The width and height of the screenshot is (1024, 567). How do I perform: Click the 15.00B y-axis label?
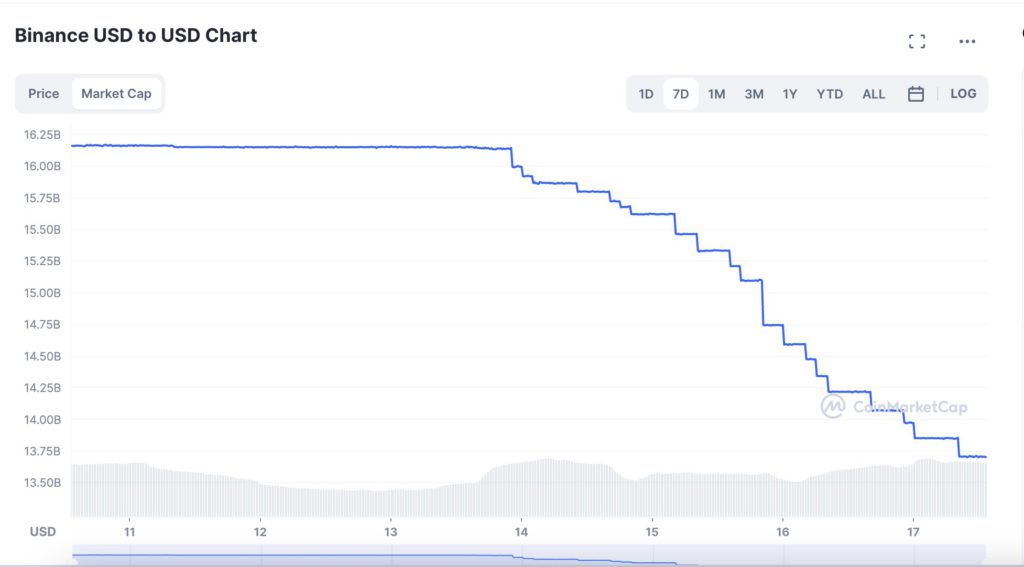[x=42, y=293]
